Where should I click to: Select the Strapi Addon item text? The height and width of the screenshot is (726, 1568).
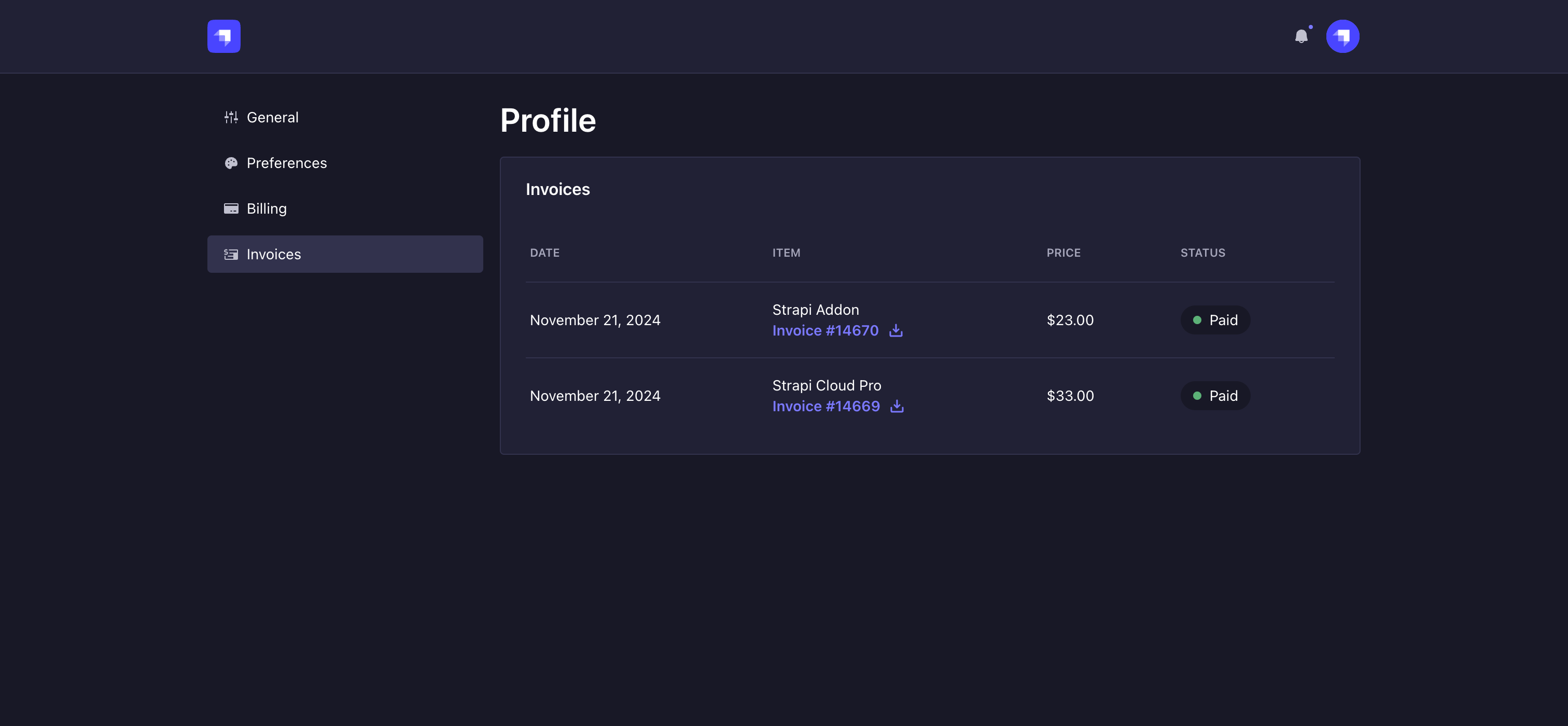click(816, 310)
